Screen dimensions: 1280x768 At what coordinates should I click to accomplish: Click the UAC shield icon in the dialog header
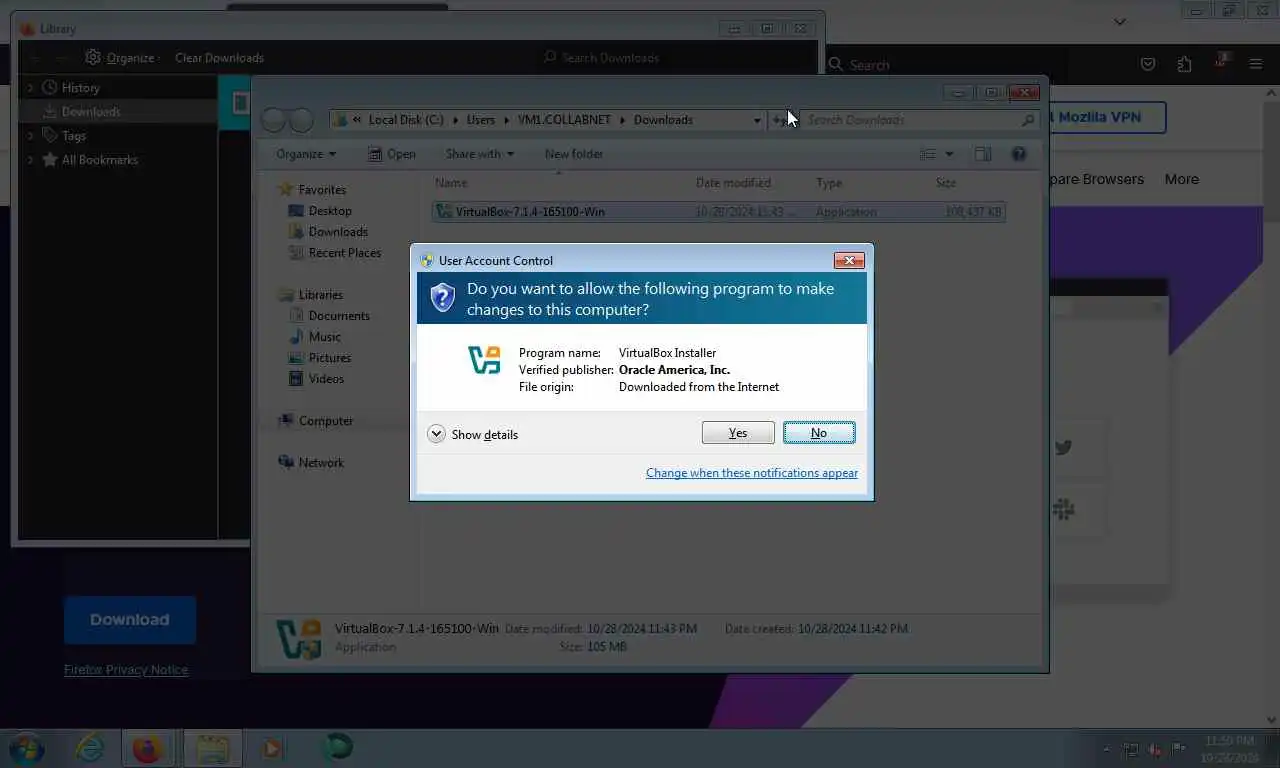443,297
